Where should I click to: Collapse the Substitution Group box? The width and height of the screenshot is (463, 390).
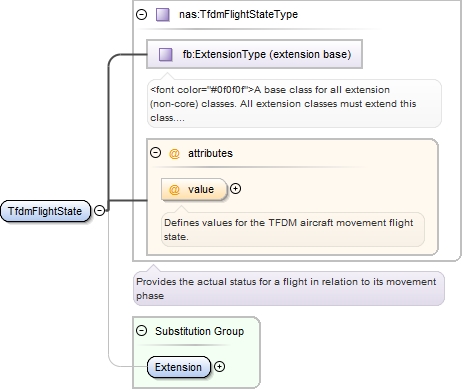[x=142, y=330]
